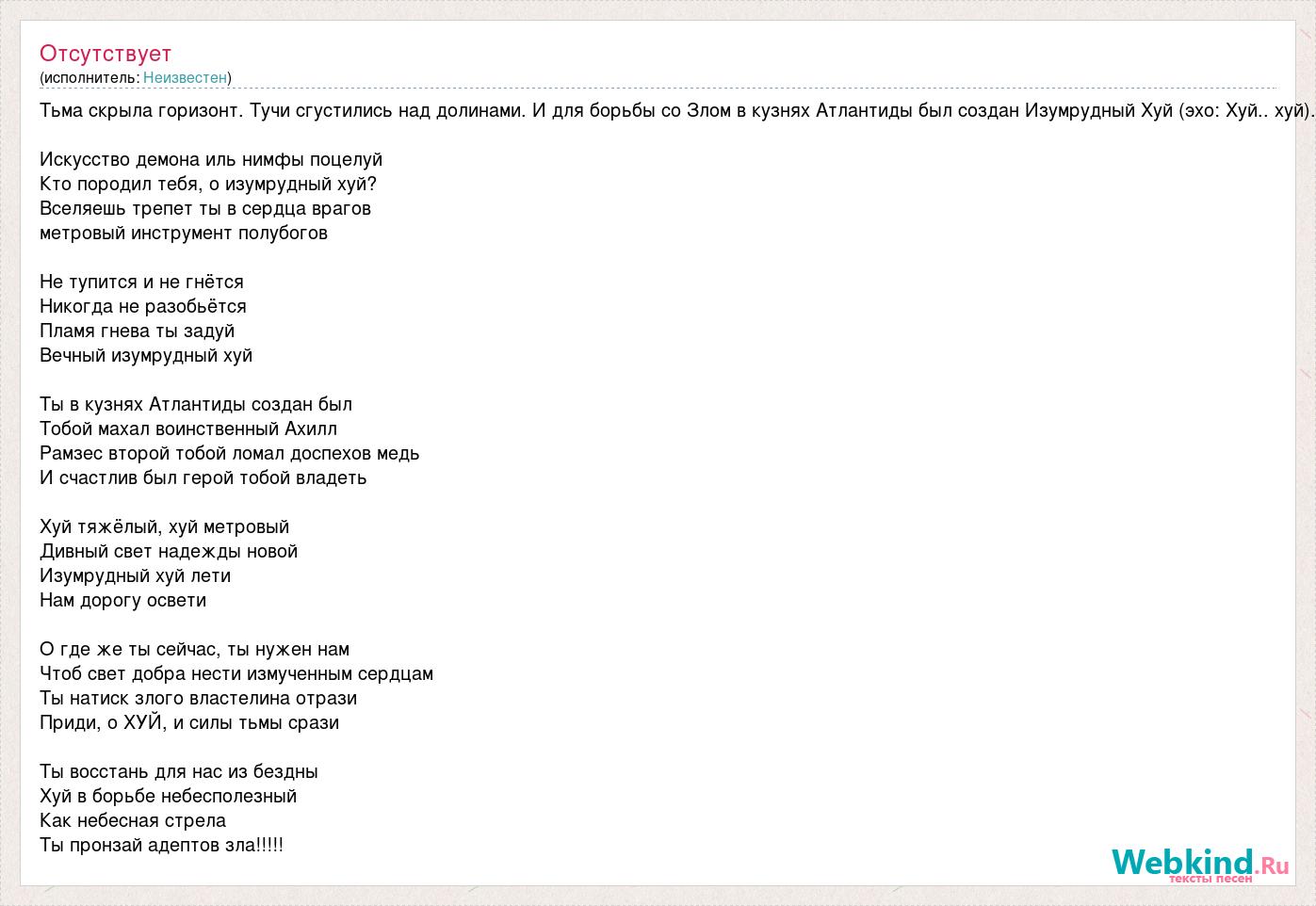The width and height of the screenshot is (1316, 906).
Task: Select the line Тобой махал воинственный Ахилл
Action: click(188, 429)
